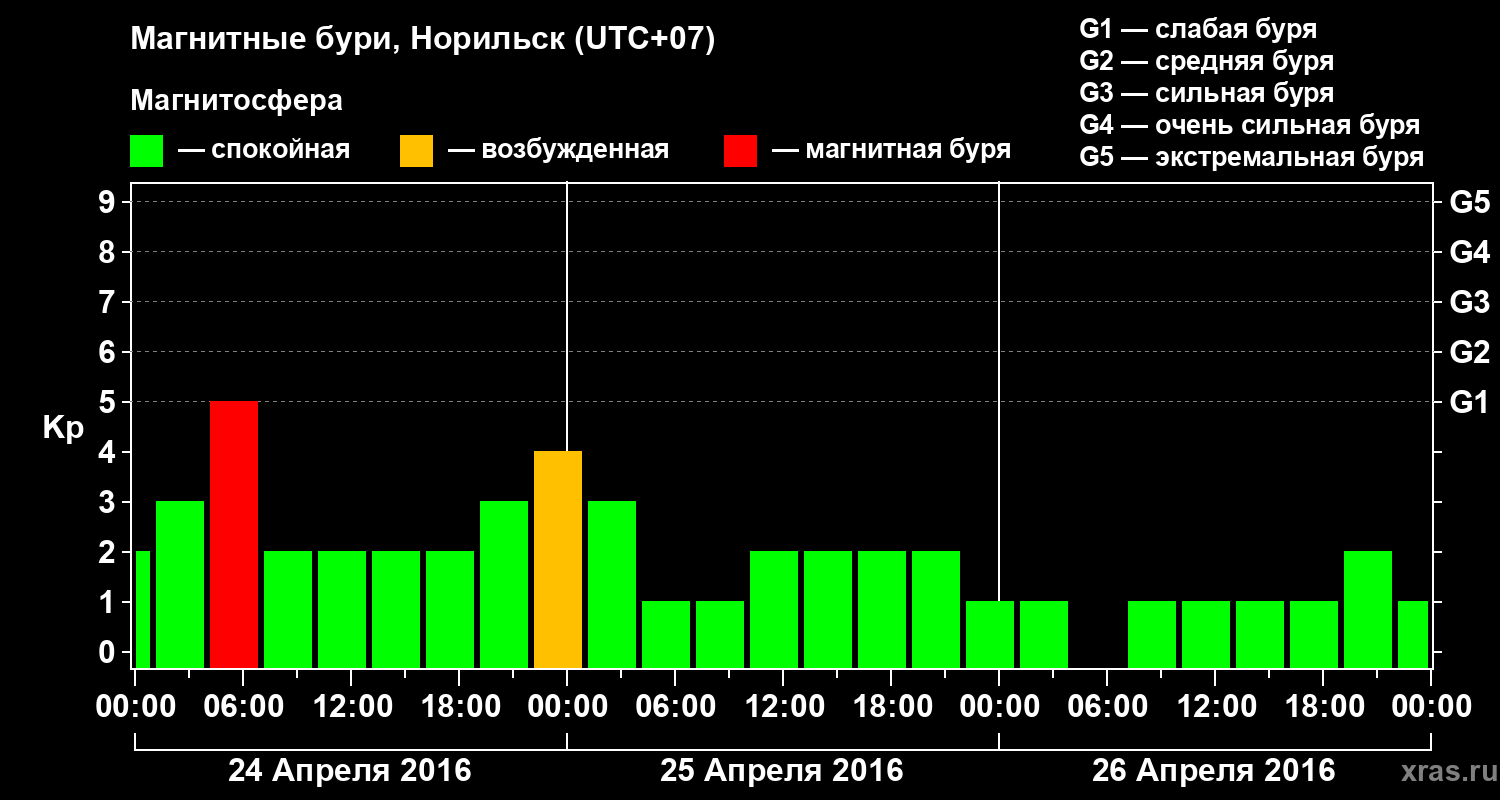This screenshot has width=1500, height=800.
Task: Click the G3 label on right axis
Action: pyautogui.click(x=1470, y=302)
